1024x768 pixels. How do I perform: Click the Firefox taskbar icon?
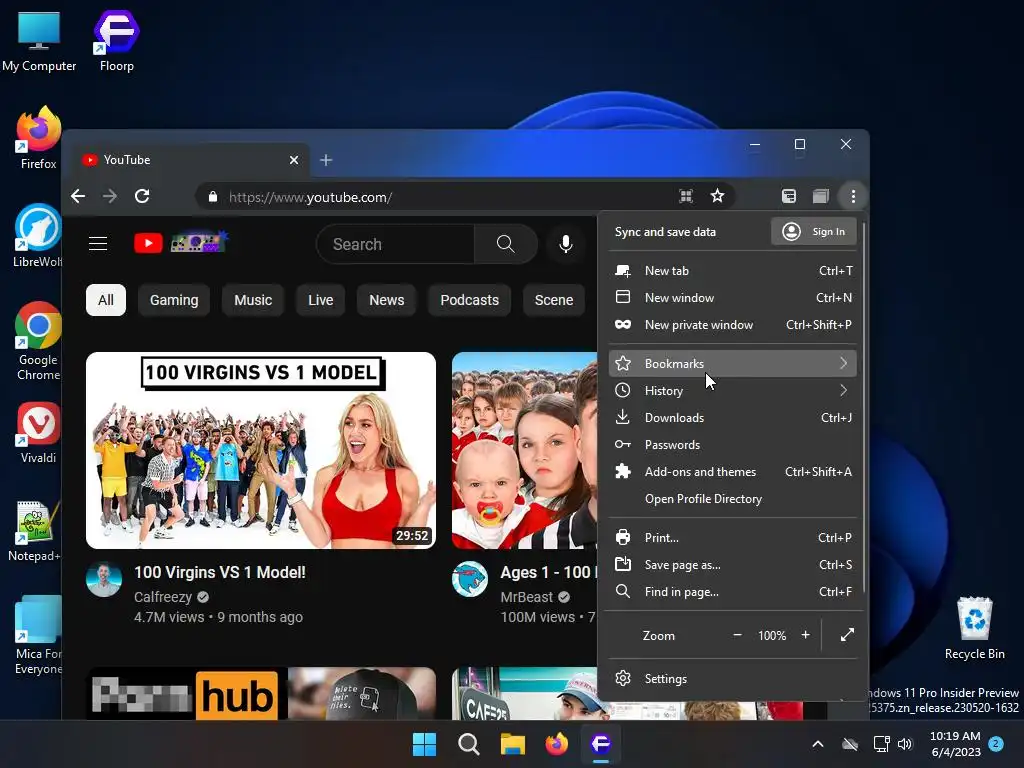[556, 744]
